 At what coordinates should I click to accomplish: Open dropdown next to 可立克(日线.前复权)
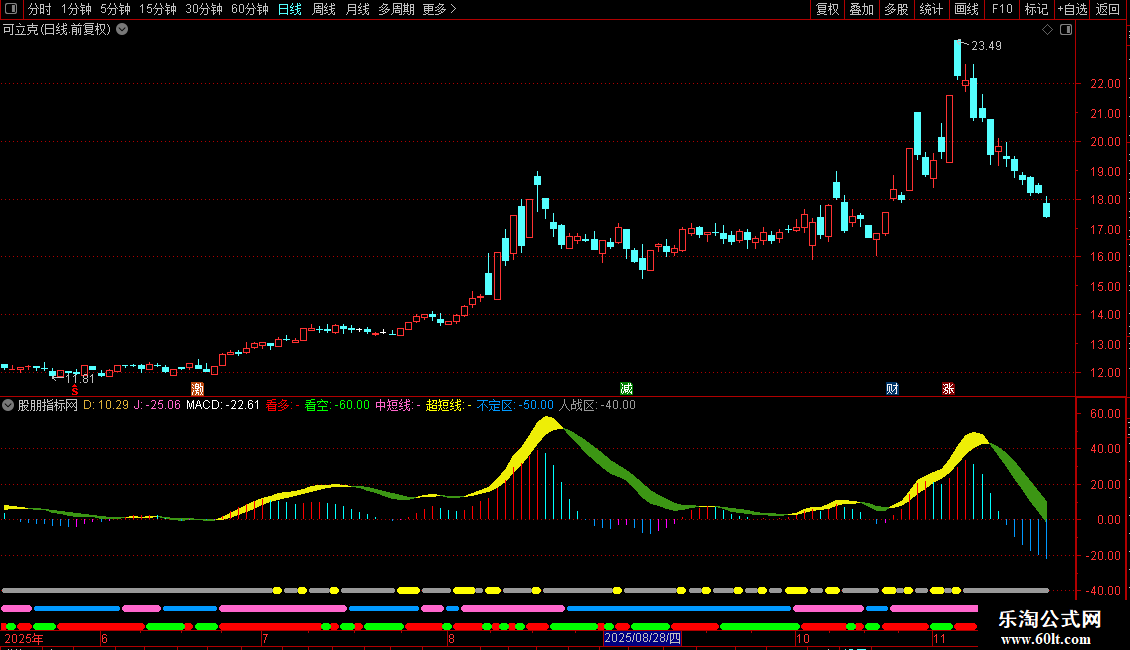pos(123,30)
